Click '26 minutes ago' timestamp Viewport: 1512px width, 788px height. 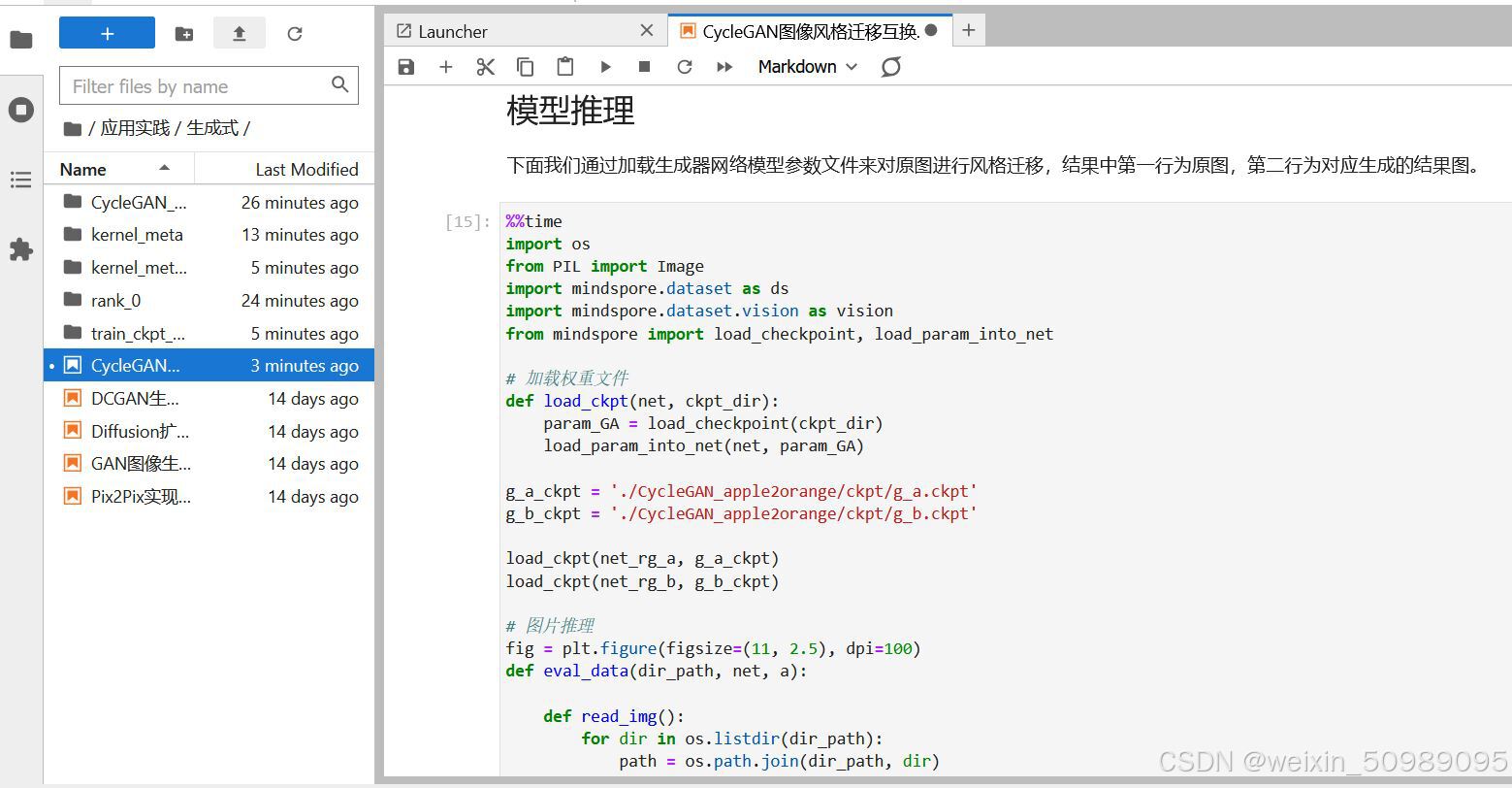coord(300,203)
